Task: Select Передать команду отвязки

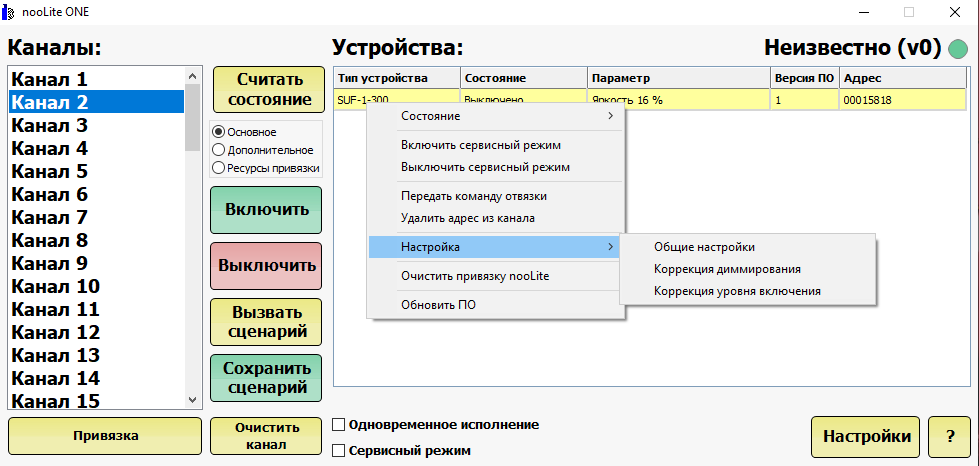Action: point(496,196)
